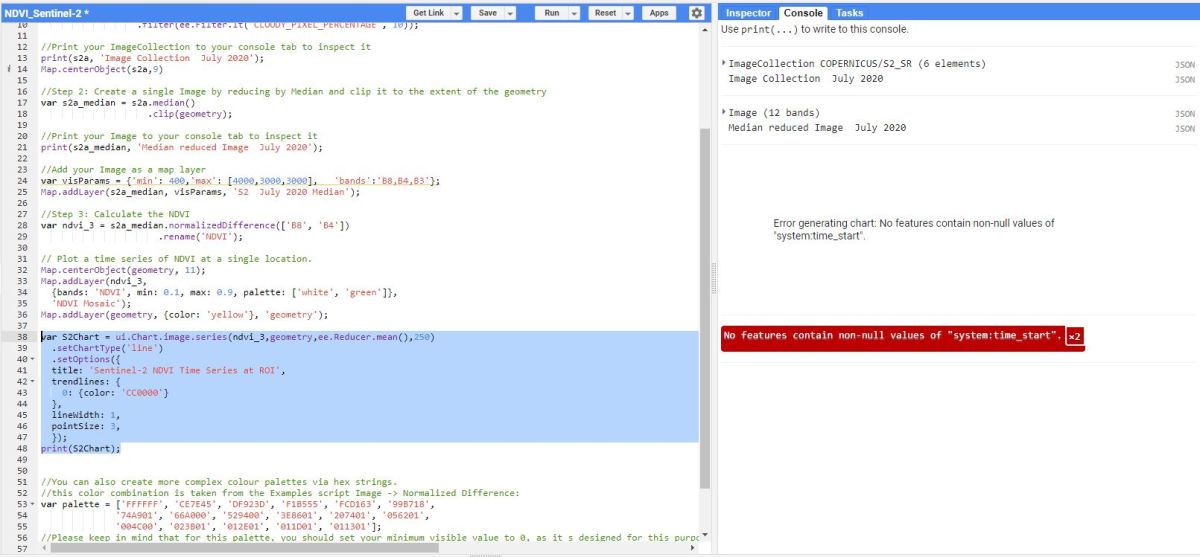The image size is (1200, 557).
Task: Click the Reset button
Action: [x=605, y=13]
